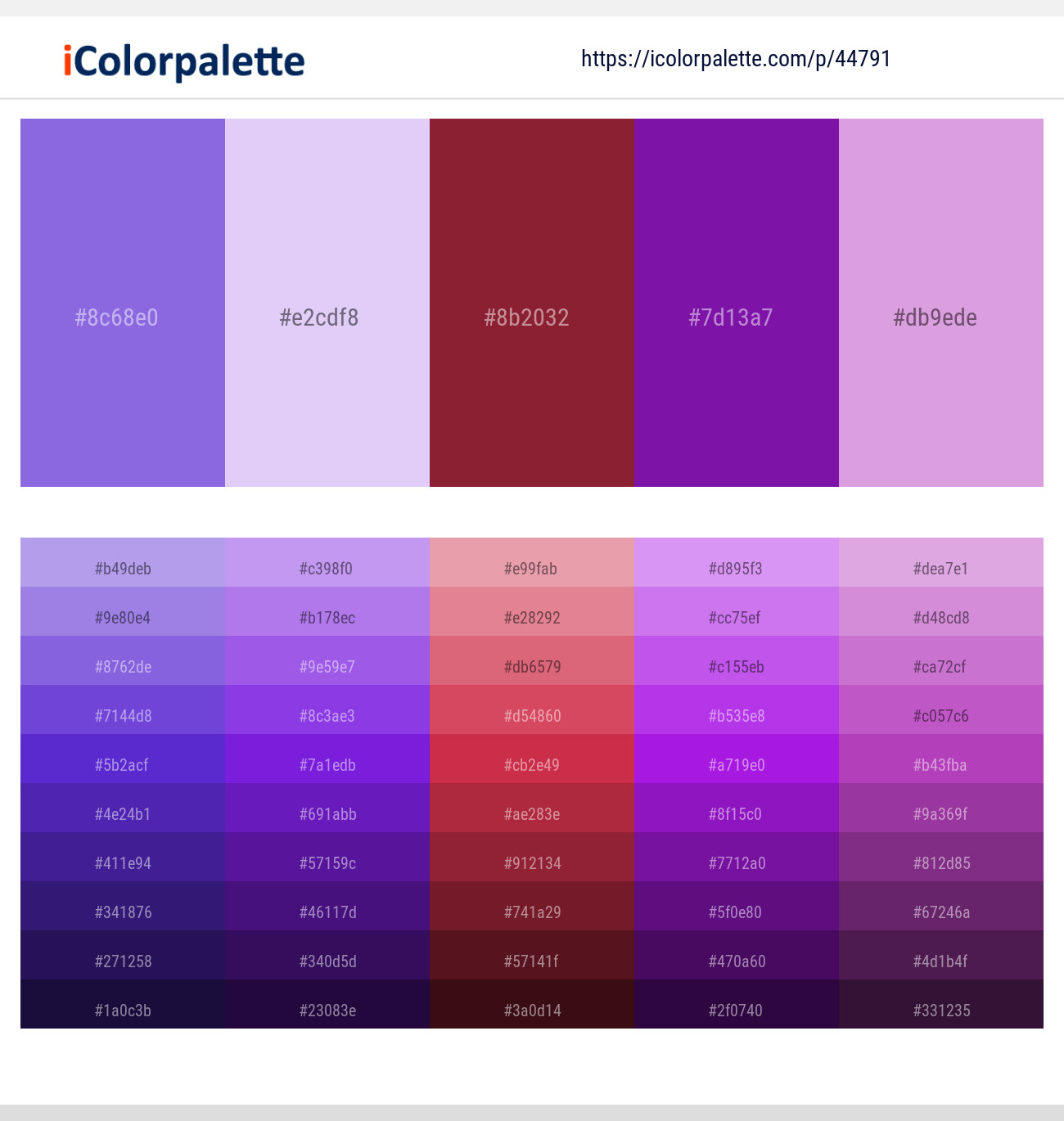1064x1121 pixels.
Task: Open the link https://icolorpalette.com/p/44791
Action: pos(736,58)
